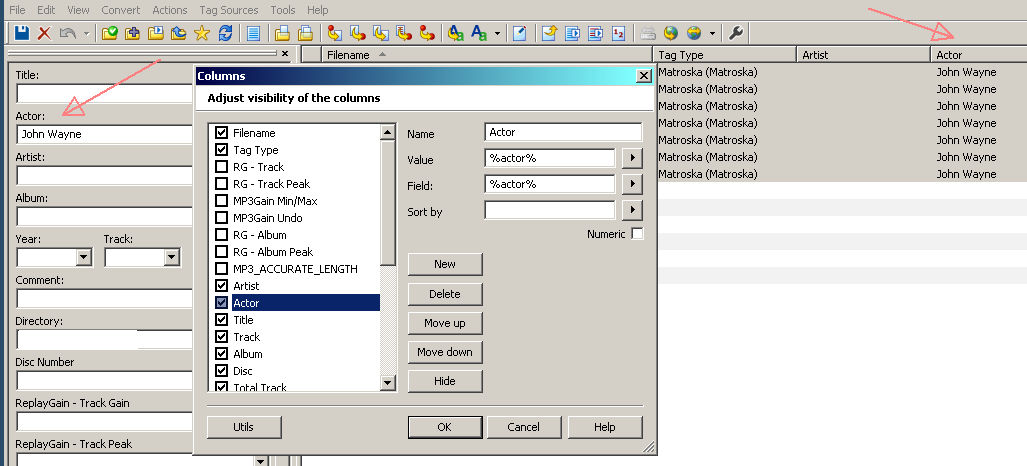Click the Tag - Filename convert icon
Viewport: 1027px width, 466px height.
point(335,33)
